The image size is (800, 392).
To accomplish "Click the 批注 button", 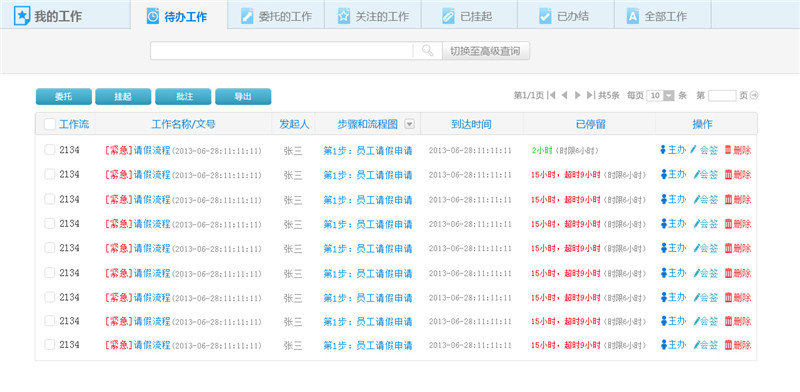I will 183,96.
